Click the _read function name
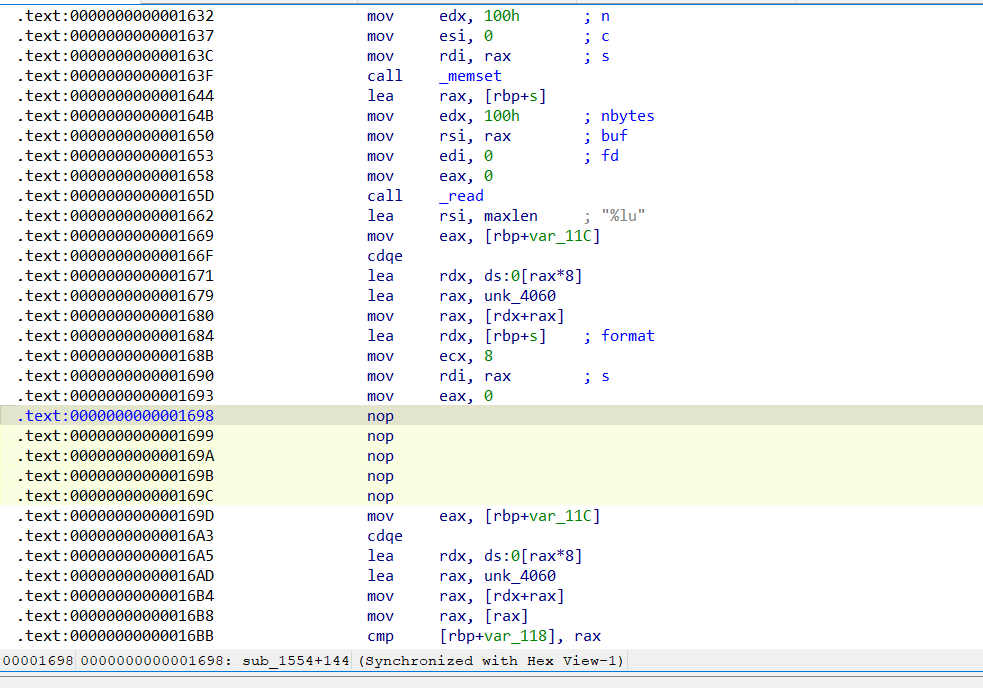The image size is (983, 688). (x=461, y=196)
